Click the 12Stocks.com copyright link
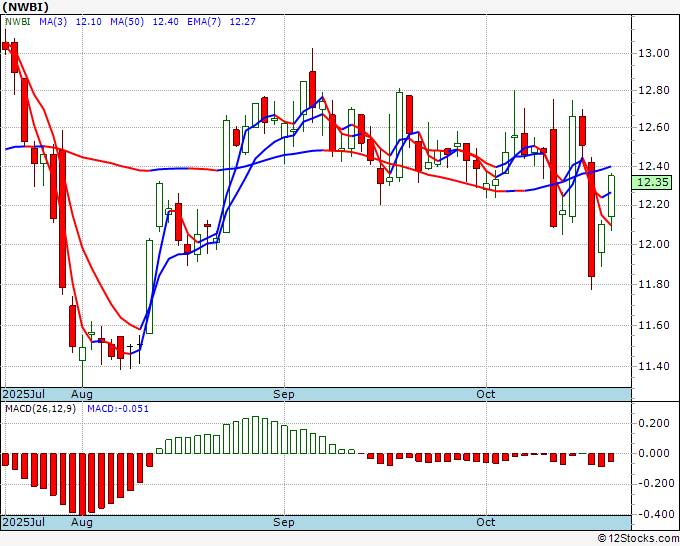The width and height of the screenshot is (680, 546). [x=638, y=538]
